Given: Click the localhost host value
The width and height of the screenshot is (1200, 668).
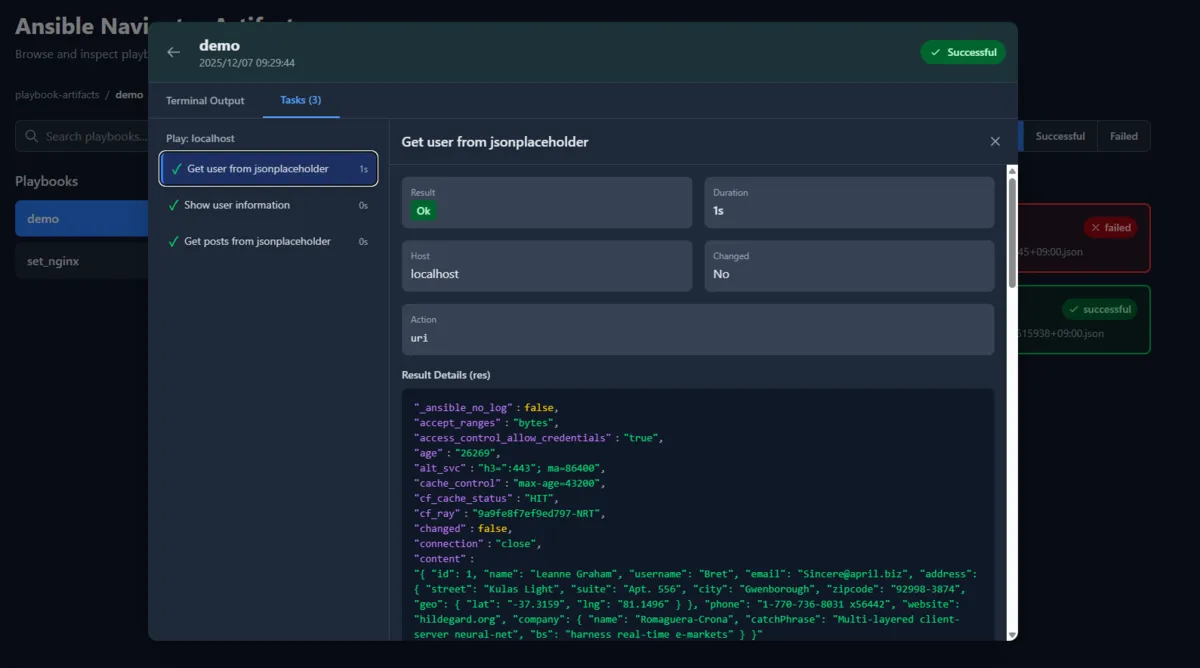Looking at the screenshot, I should (435, 274).
